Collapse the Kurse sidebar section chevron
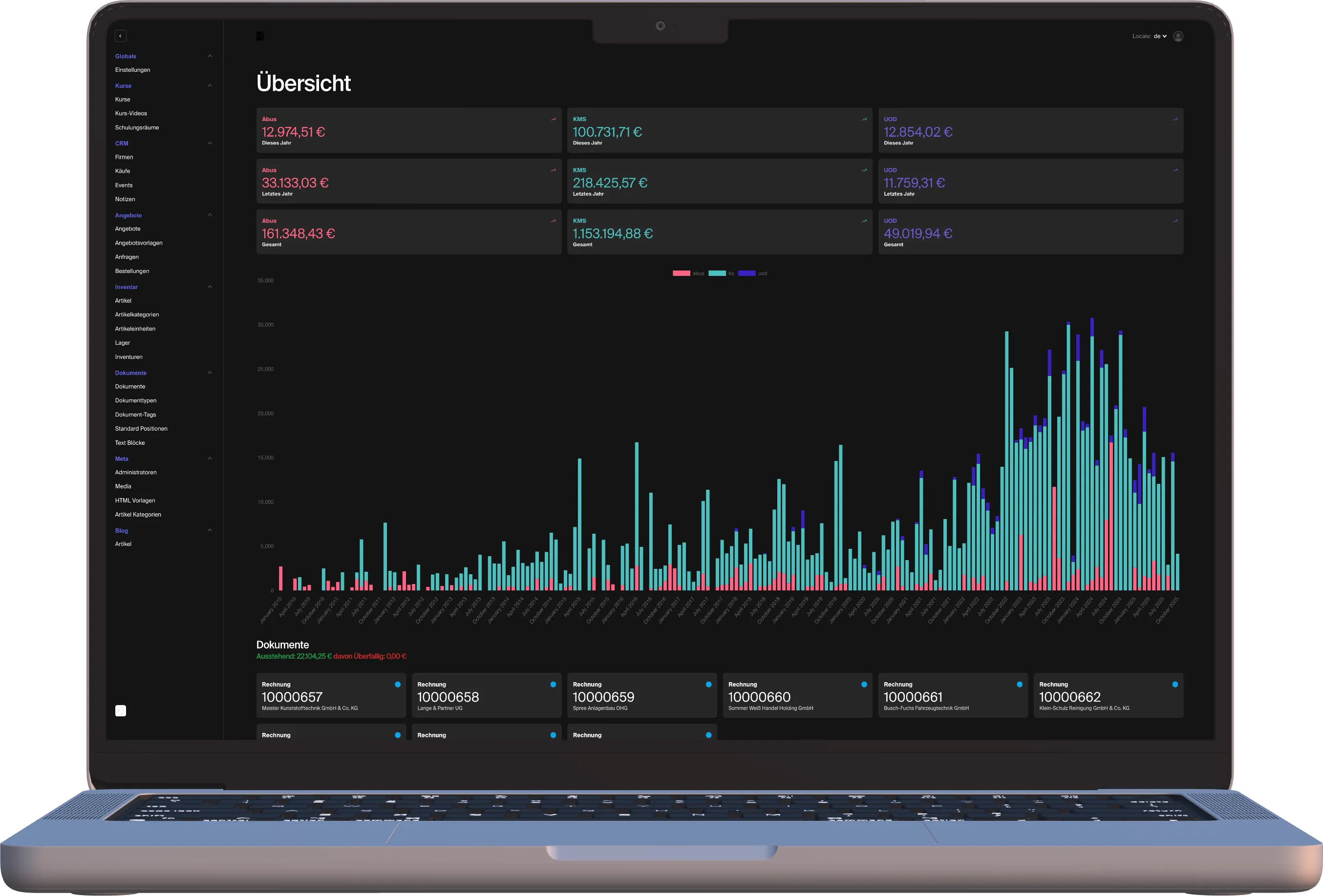Viewport: 1323px width, 896px height. pos(210,85)
